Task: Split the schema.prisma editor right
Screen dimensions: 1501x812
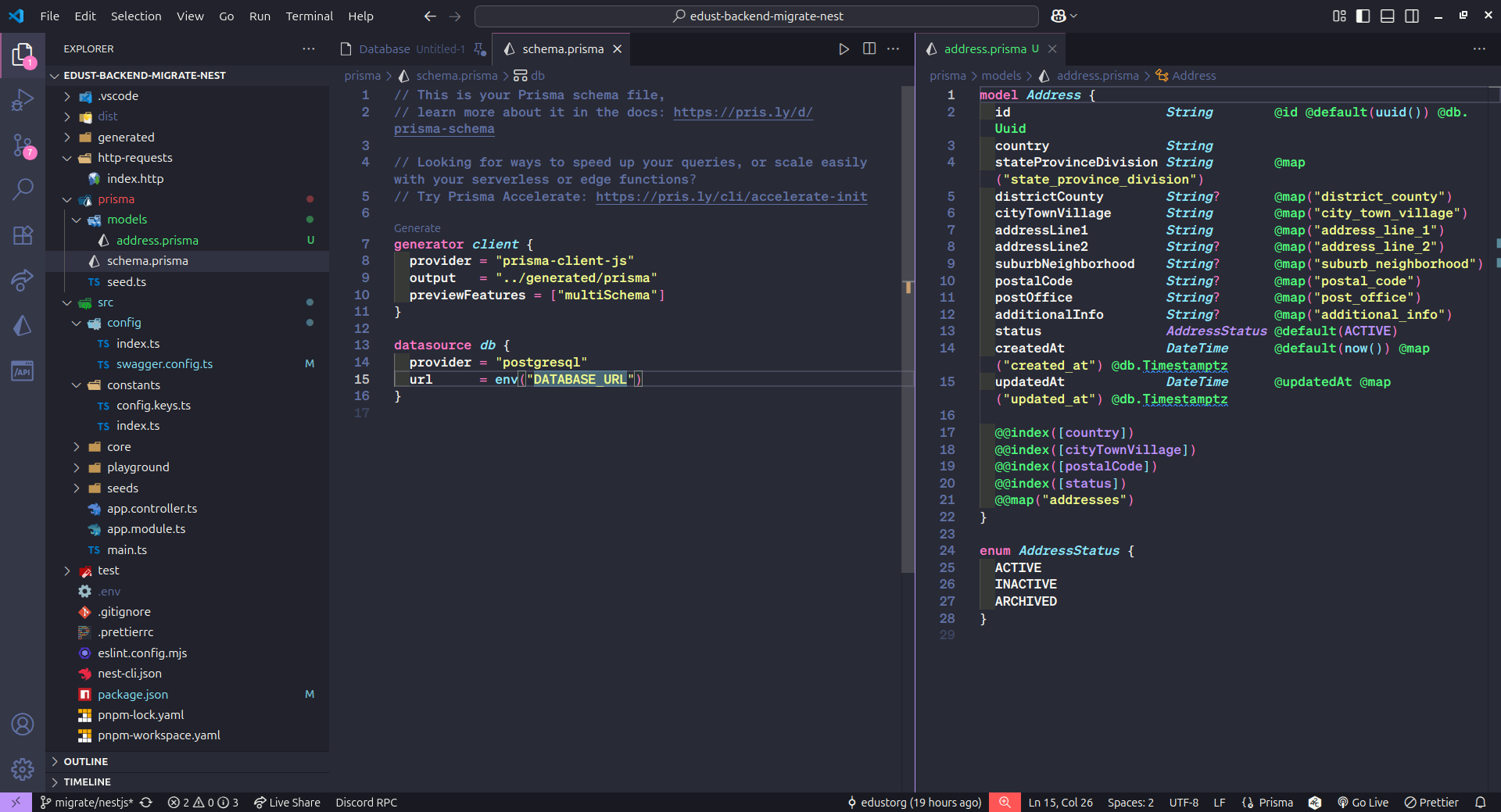Action: coord(869,49)
